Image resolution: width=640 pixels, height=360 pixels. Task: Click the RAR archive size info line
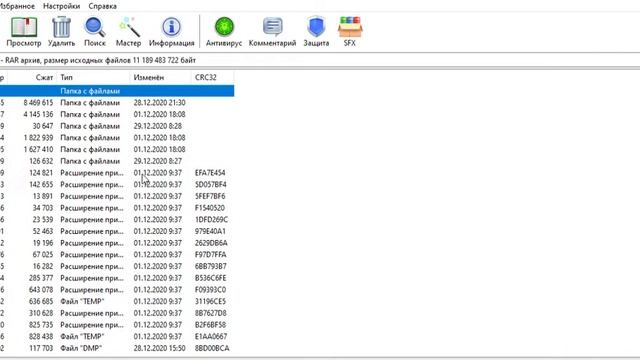tap(98, 60)
